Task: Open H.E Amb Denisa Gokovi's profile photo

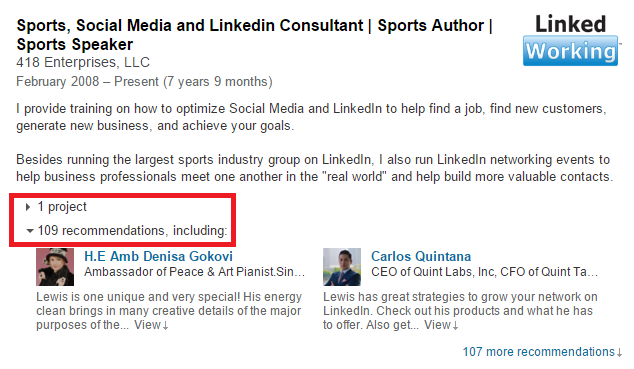Action: [x=55, y=267]
